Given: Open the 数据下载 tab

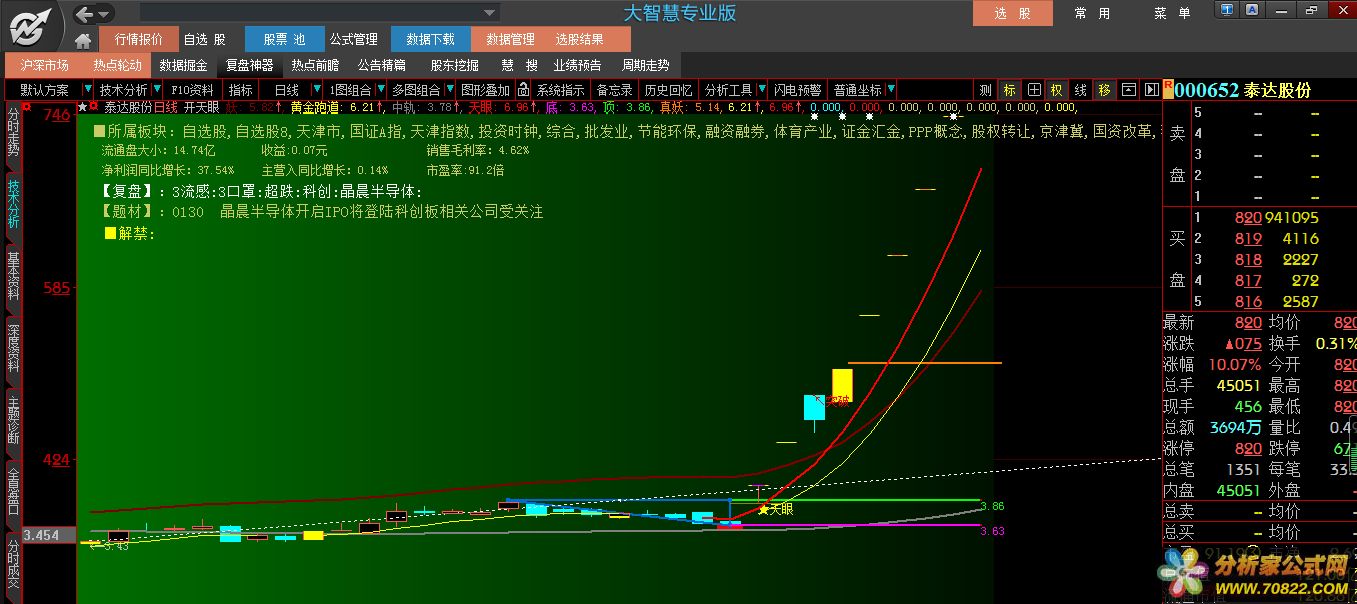Looking at the screenshot, I should [x=430, y=39].
